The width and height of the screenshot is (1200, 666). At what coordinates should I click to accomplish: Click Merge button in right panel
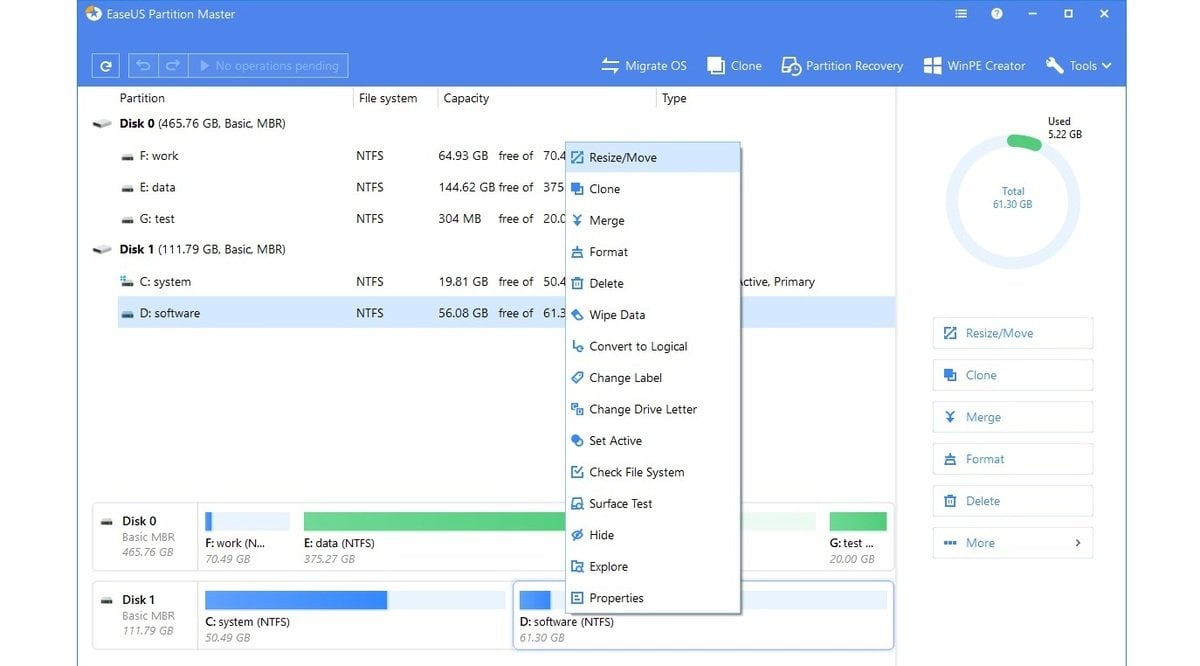pos(1013,417)
